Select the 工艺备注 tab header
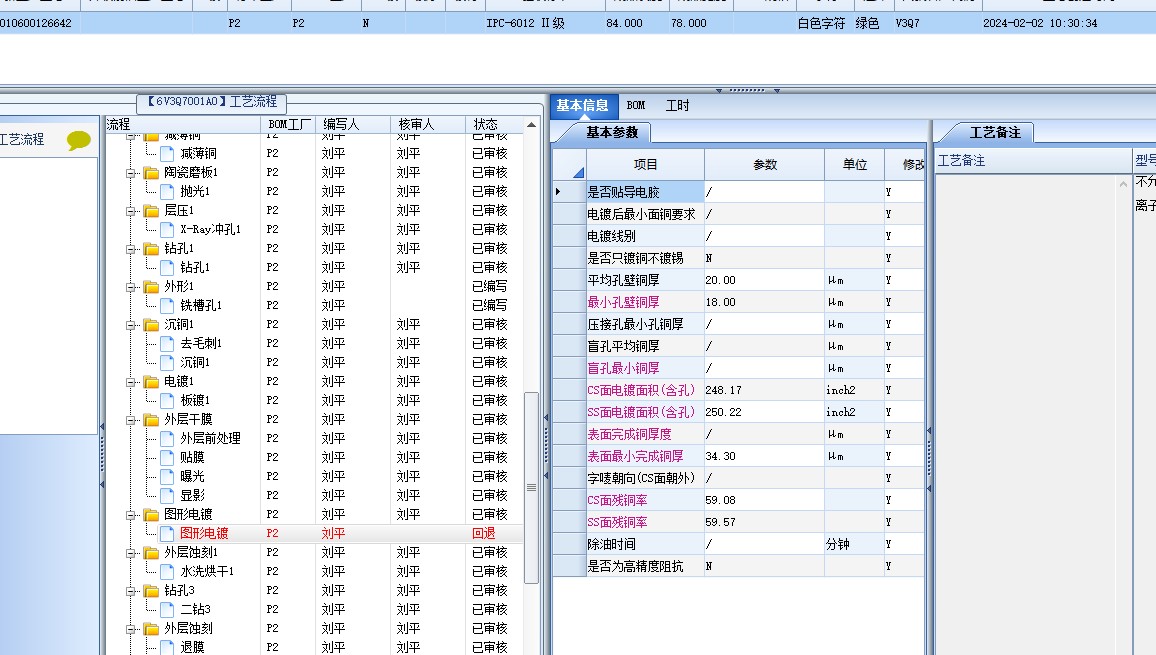Screen dimensions: 1156x655 [x=995, y=133]
